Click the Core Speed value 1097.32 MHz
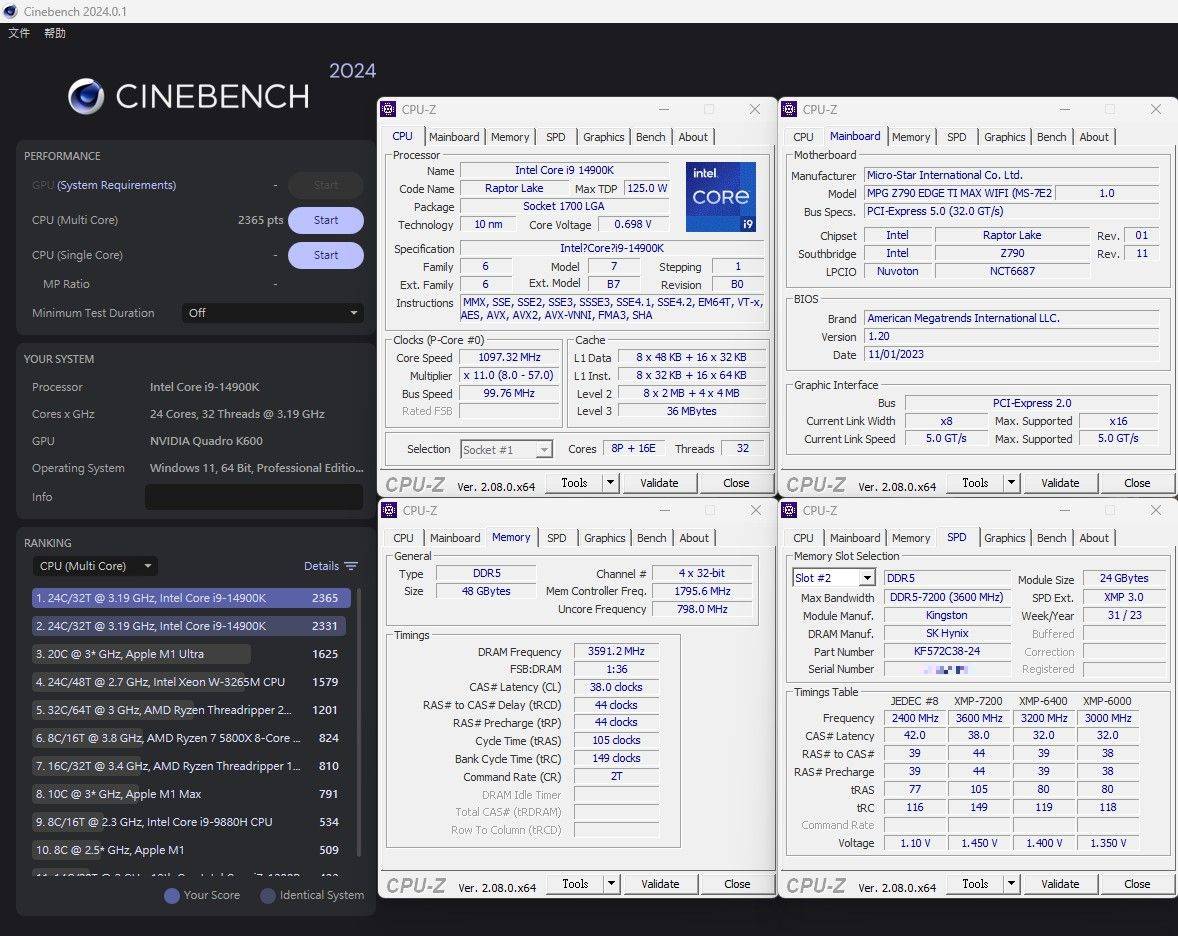The width and height of the screenshot is (1178, 936). [509, 358]
